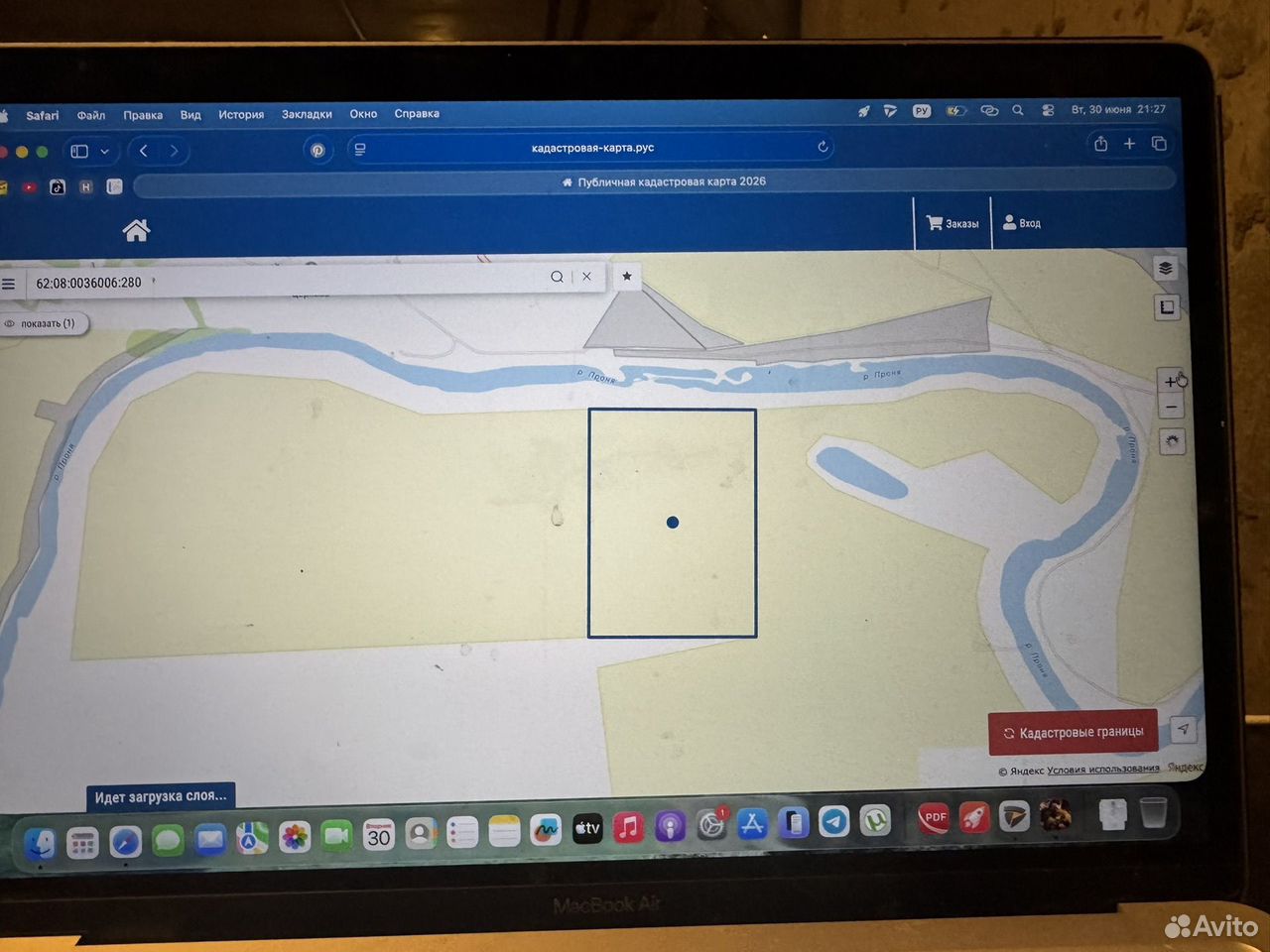Reload the page
The width and height of the screenshot is (1270, 952).
pos(823,147)
